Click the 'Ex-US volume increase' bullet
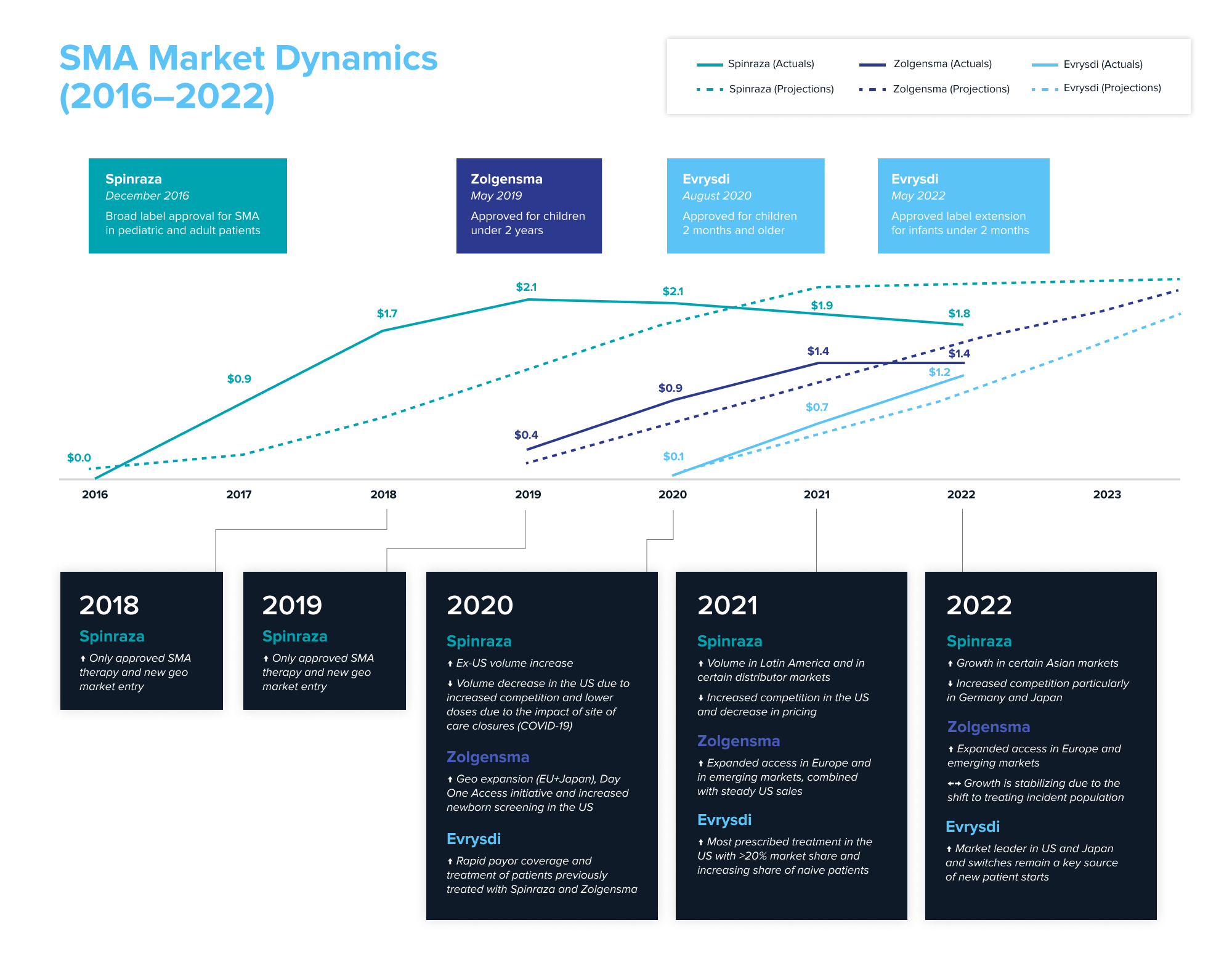This screenshot has width=1232, height=976. (x=510, y=663)
